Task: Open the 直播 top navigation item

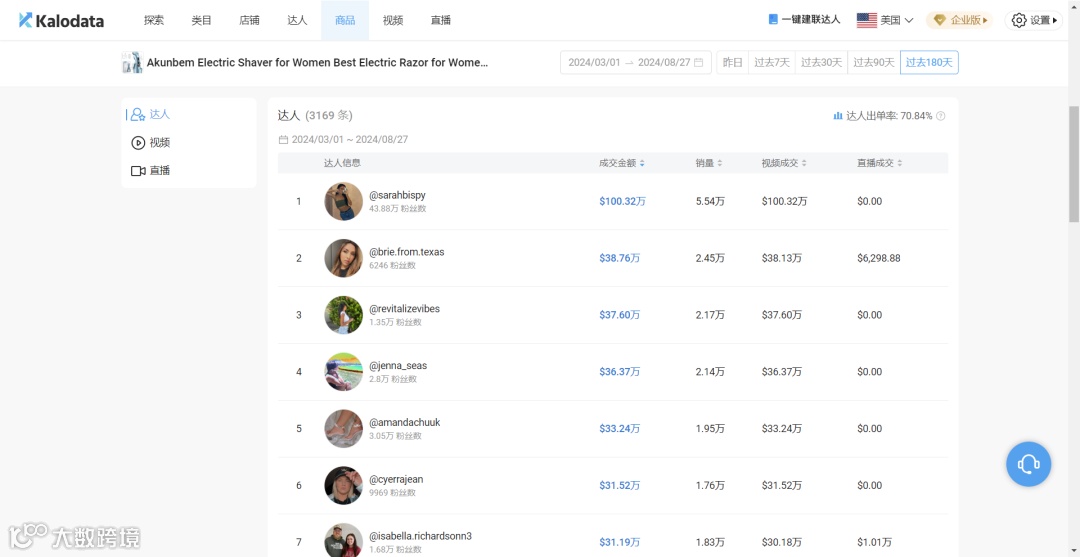Action: point(441,21)
